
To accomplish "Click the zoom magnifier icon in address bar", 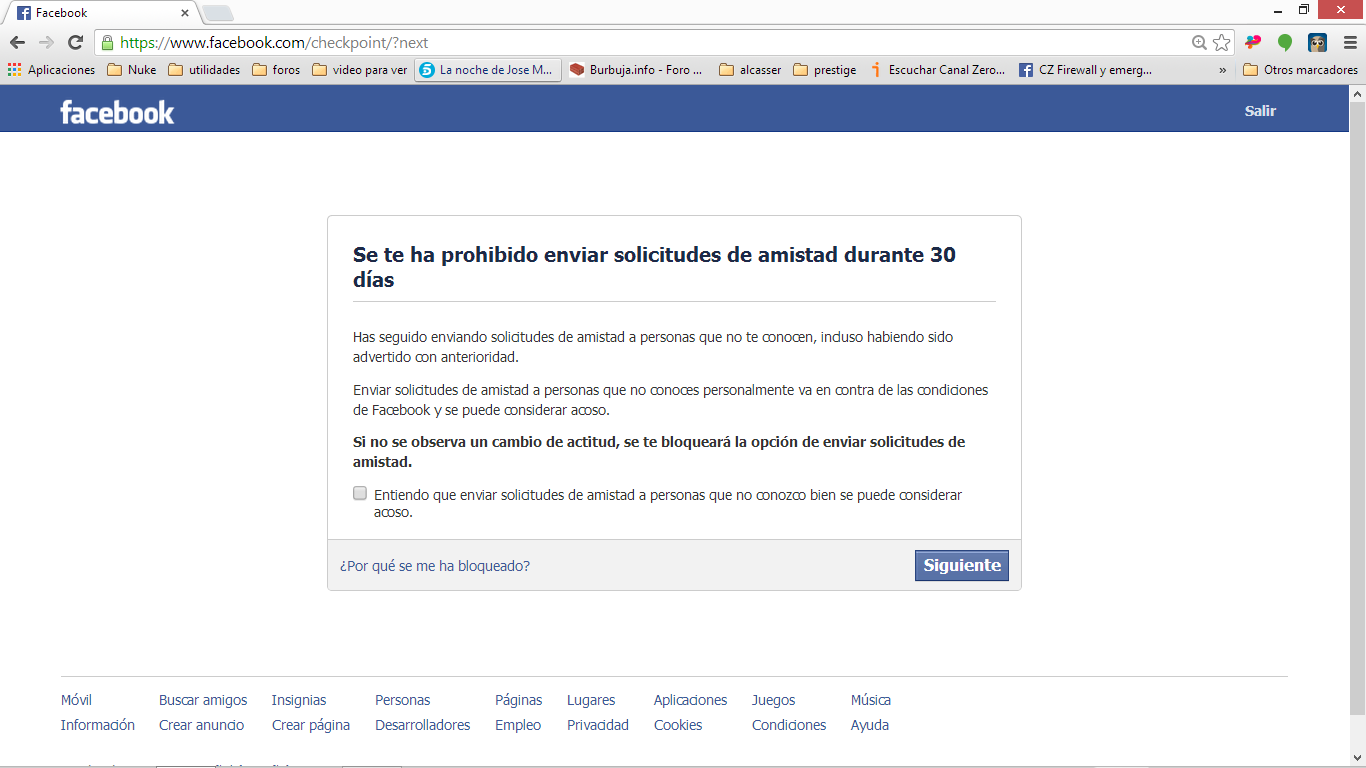I will tap(1199, 43).
